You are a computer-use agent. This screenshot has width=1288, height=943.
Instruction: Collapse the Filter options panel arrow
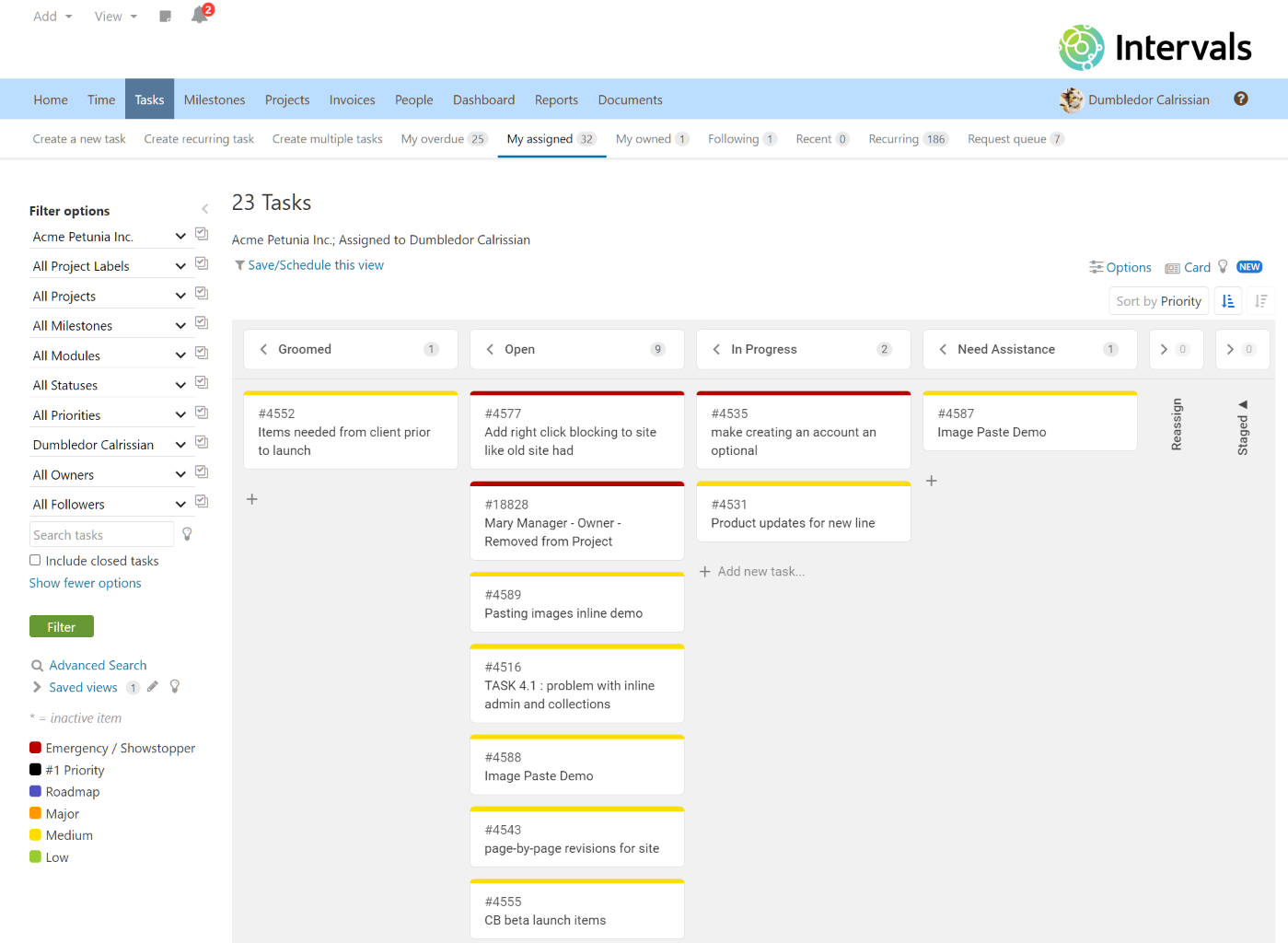coord(204,210)
